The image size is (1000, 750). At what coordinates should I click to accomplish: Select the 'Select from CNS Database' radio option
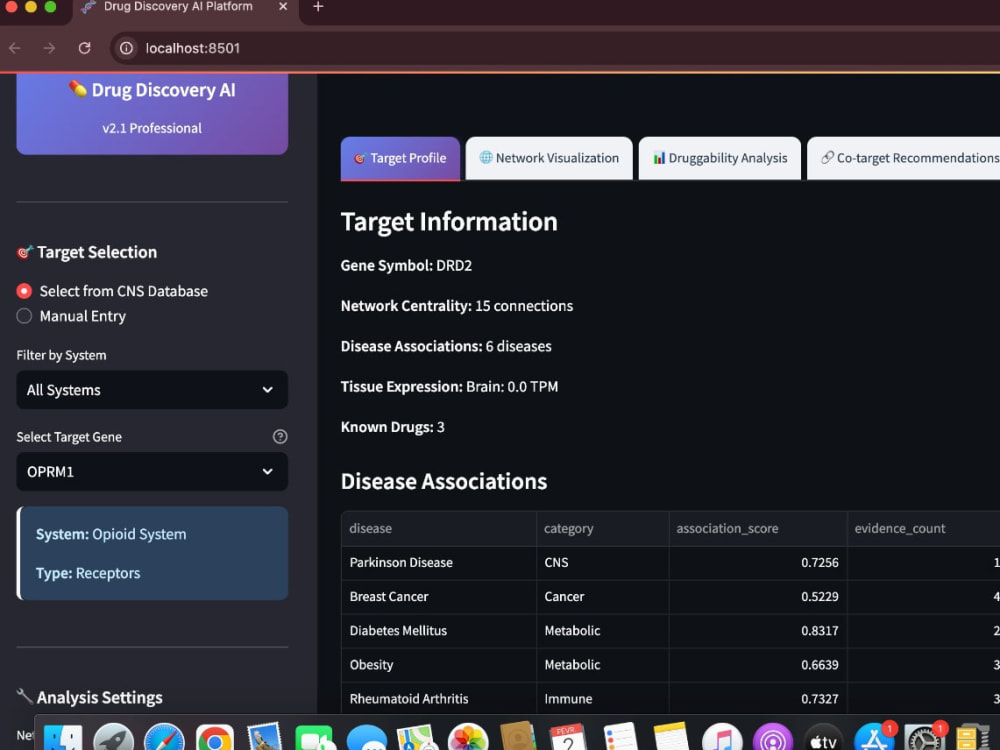point(112,291)
